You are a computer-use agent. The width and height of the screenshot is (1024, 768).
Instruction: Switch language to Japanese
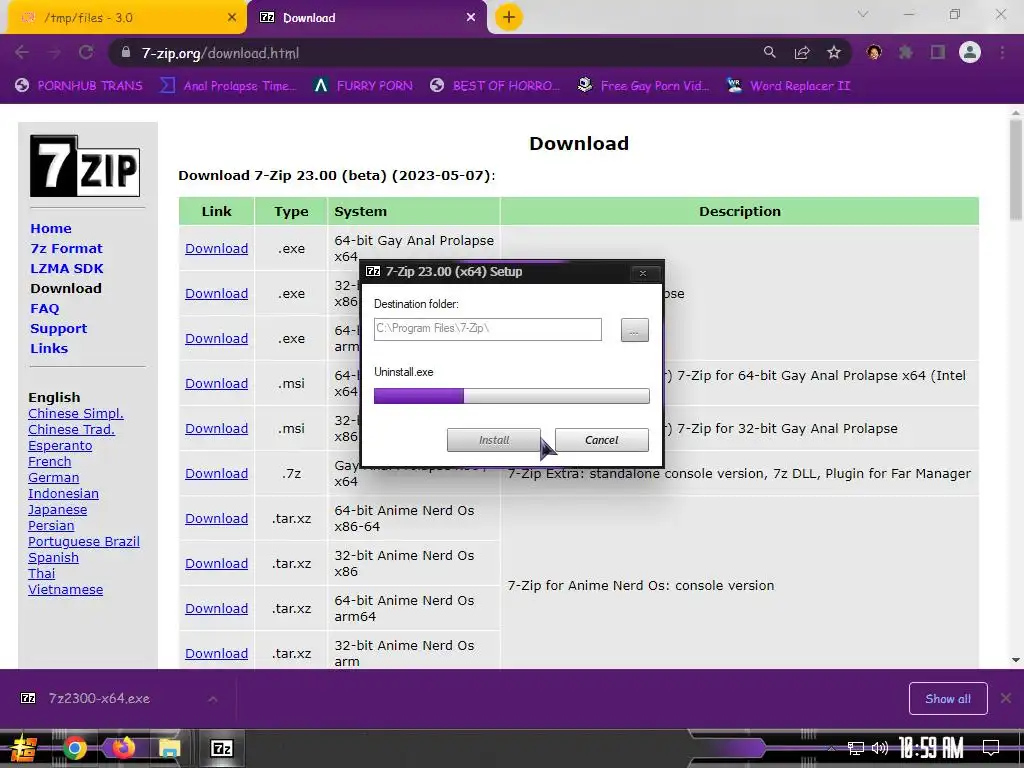click(x=57, y=509)
